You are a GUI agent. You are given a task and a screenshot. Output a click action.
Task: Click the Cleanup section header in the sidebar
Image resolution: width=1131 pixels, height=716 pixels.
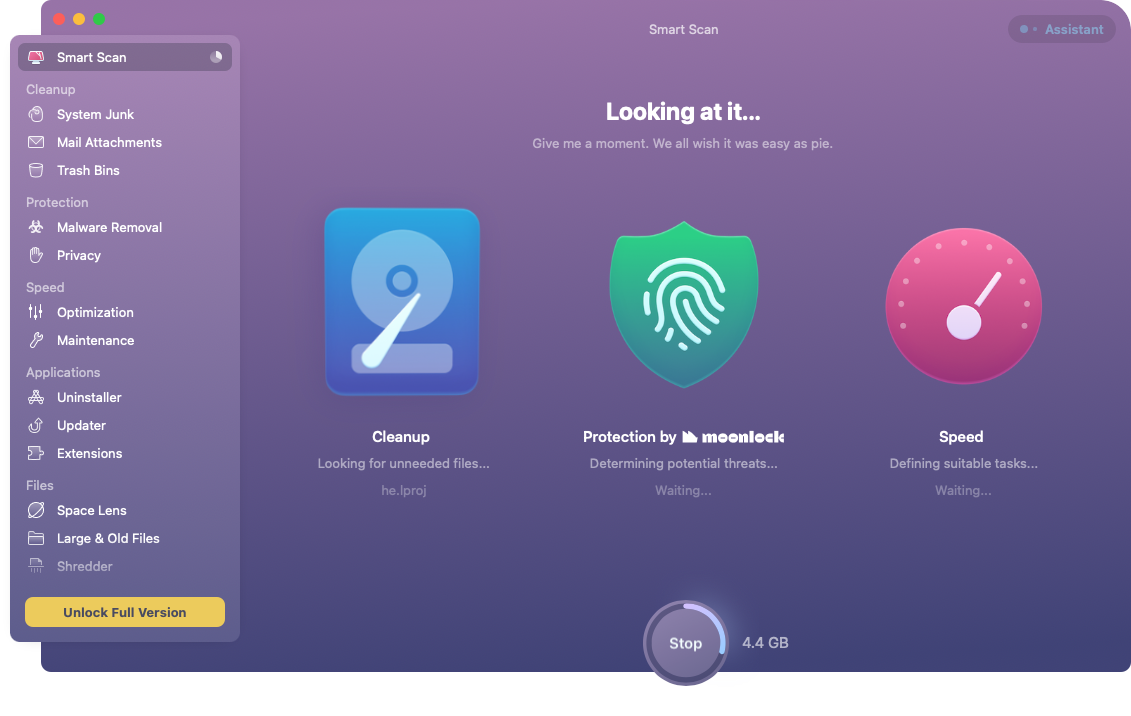coord(50,89)
